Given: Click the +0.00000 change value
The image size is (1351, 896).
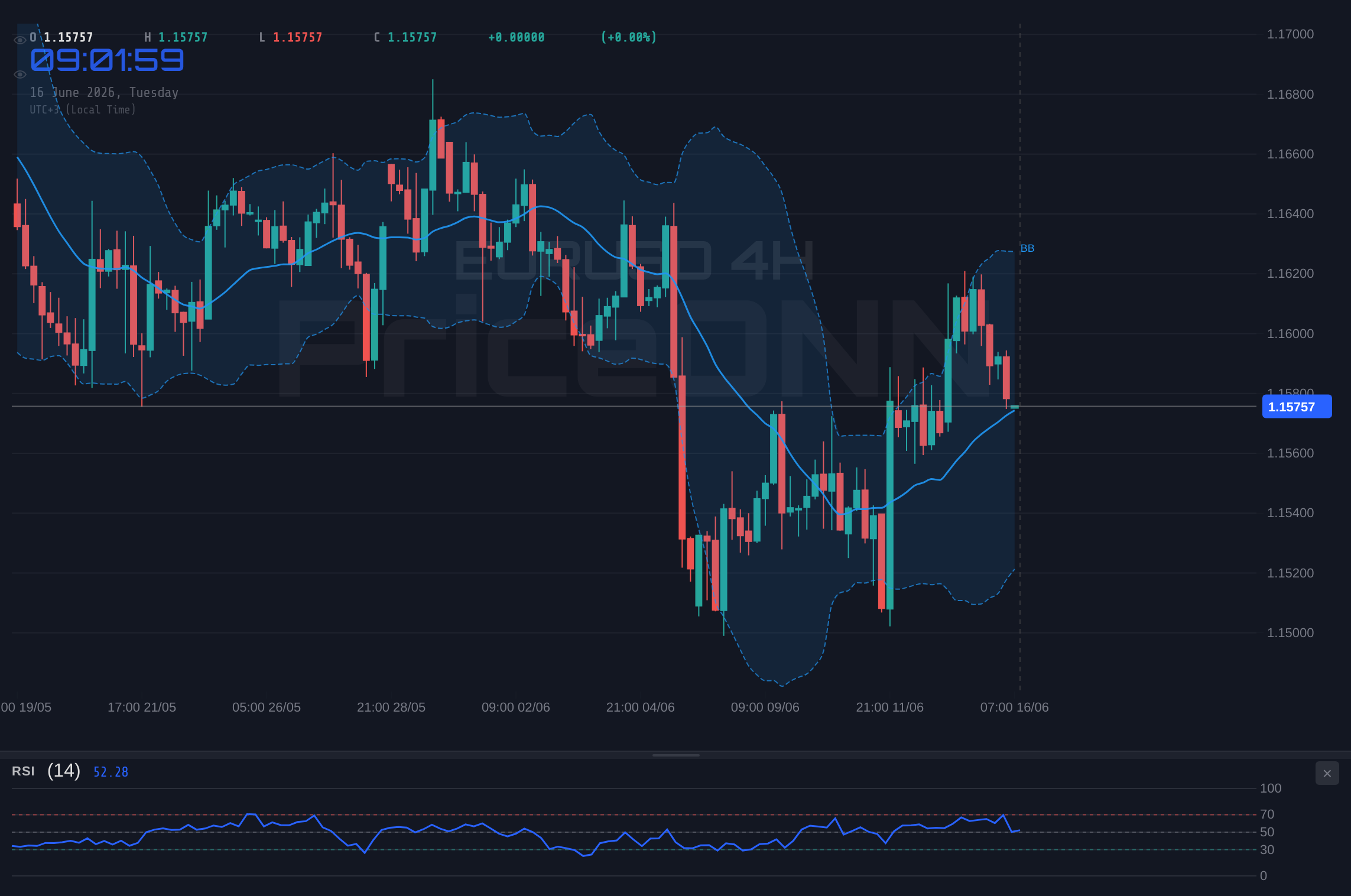Looking at the screenshot, I should pyautogui.click(x=517, y=37).
